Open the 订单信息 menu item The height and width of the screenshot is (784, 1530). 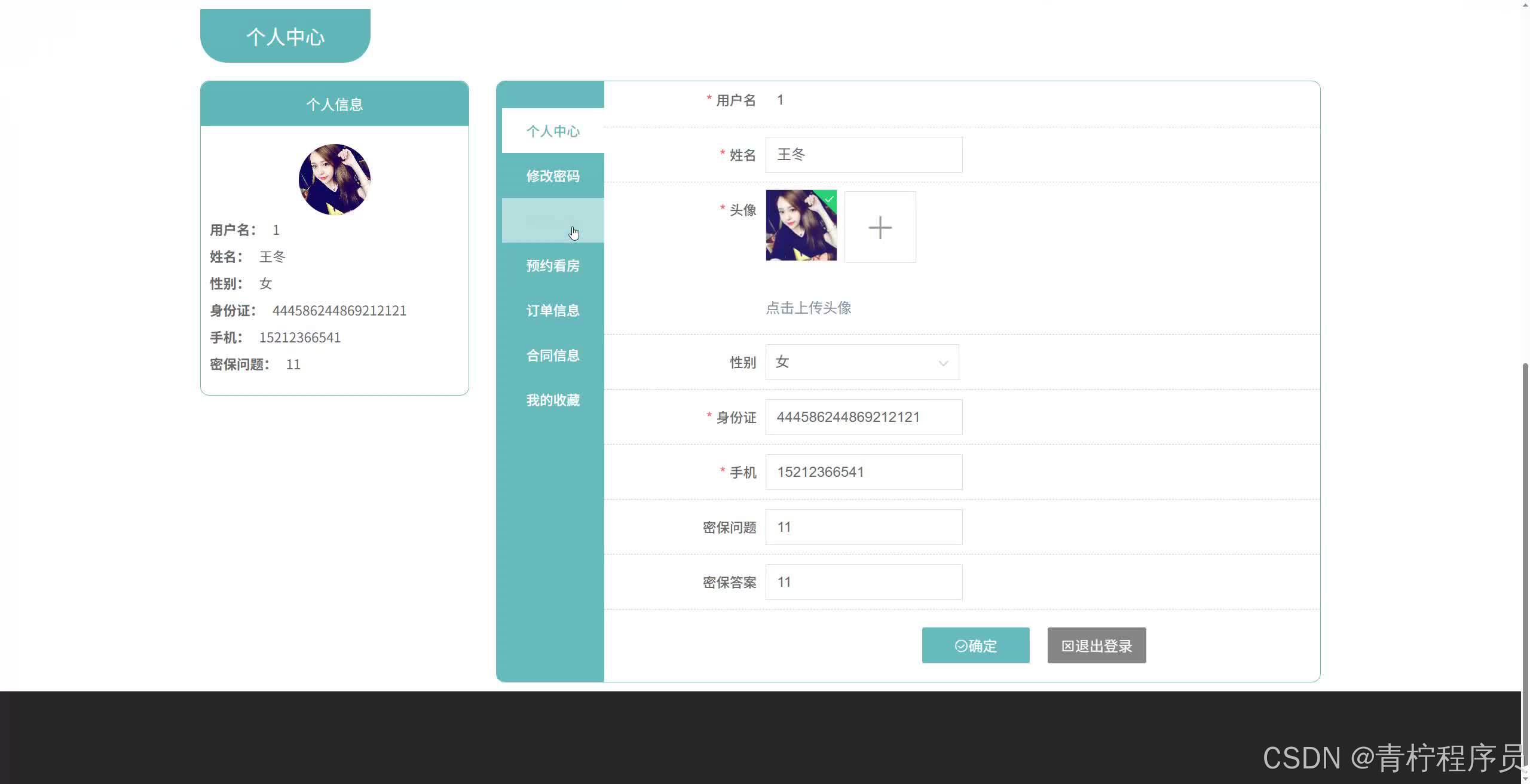pos(553,310)
